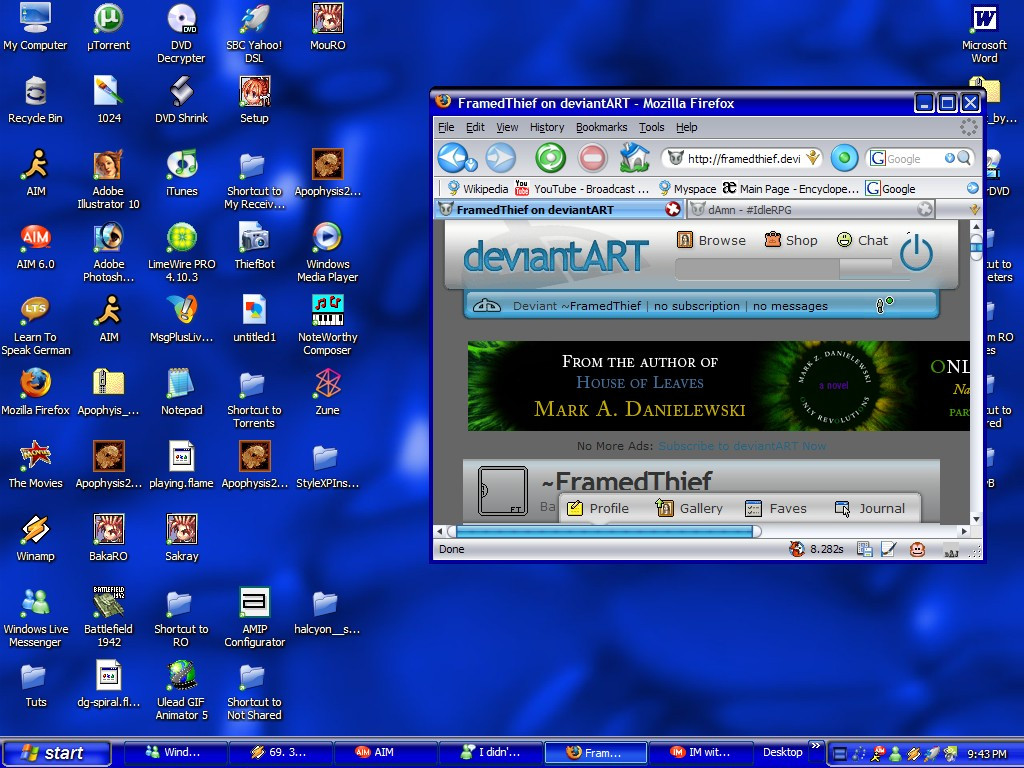Screen dimensions: 1024x768
Task: Open the YouTube - Broadcast bookmark
Action: (583, 189)
